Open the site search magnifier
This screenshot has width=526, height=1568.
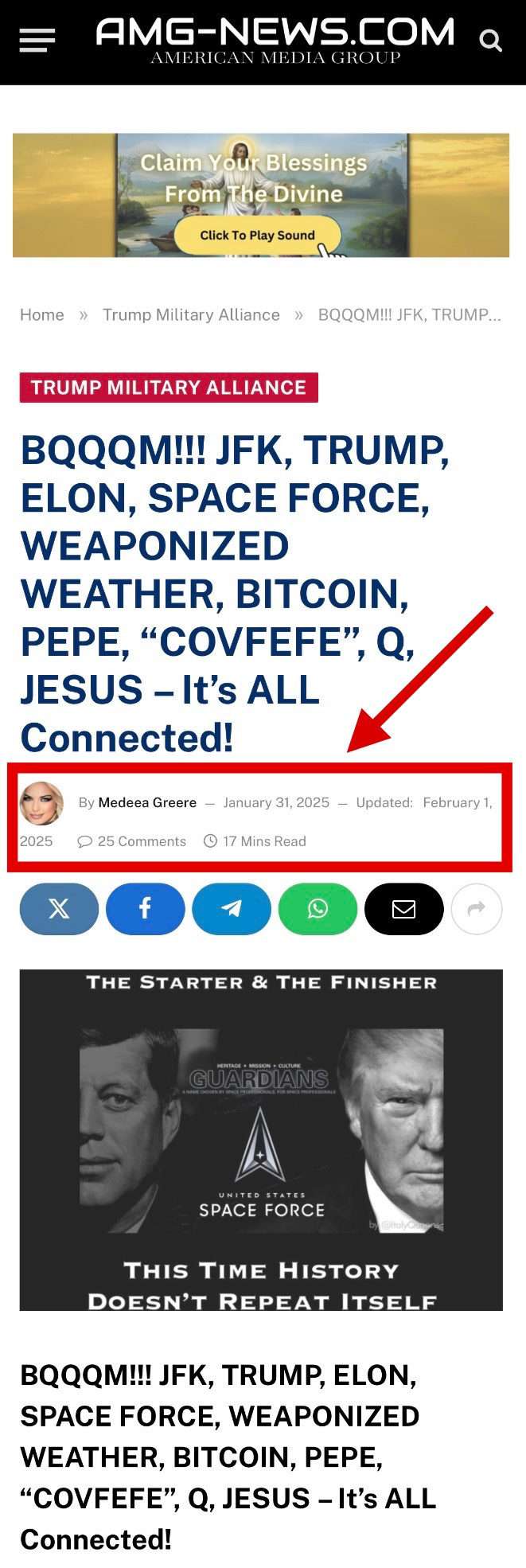click(491, 40)
